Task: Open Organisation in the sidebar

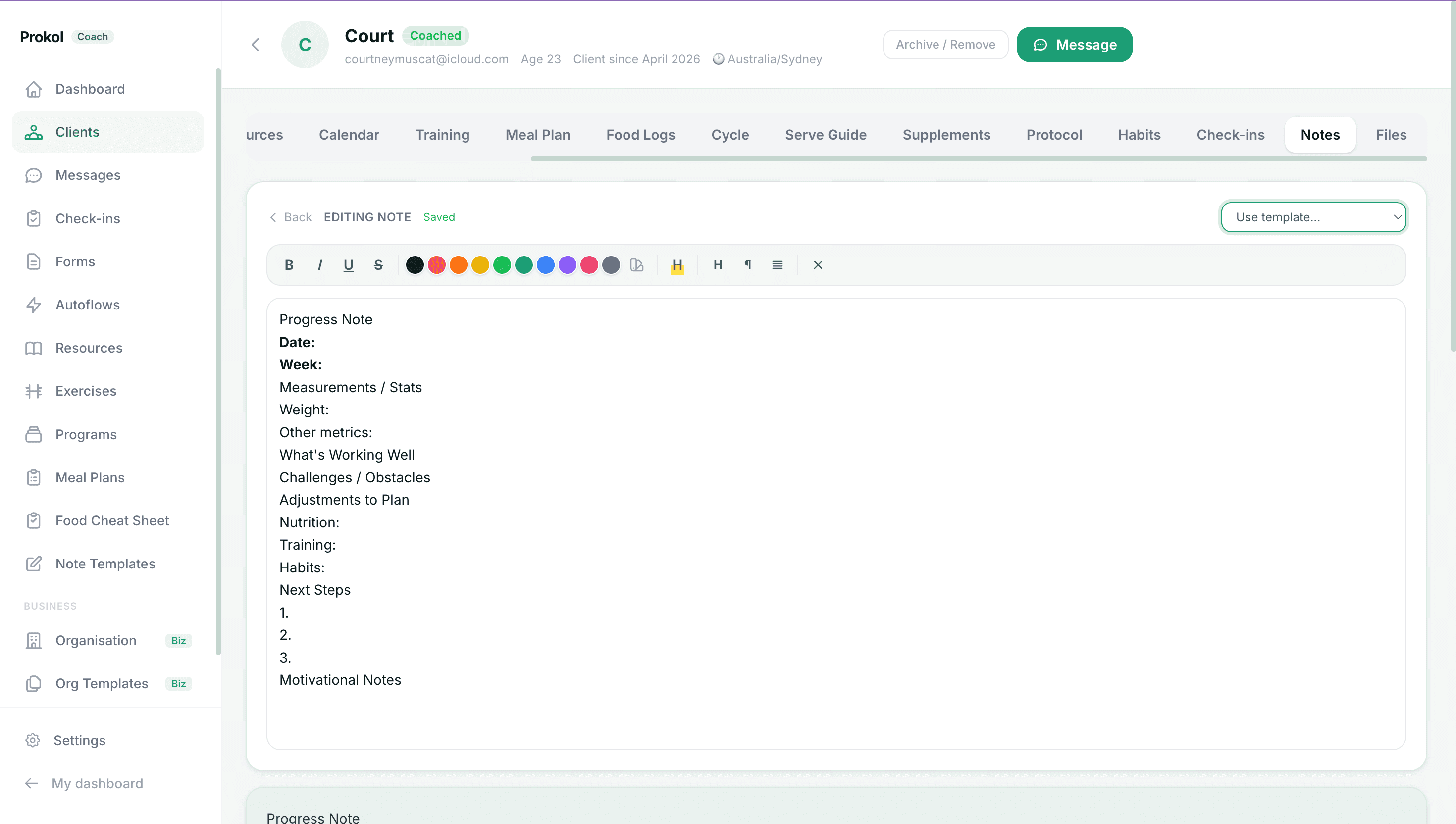Action: click(107, 641)
